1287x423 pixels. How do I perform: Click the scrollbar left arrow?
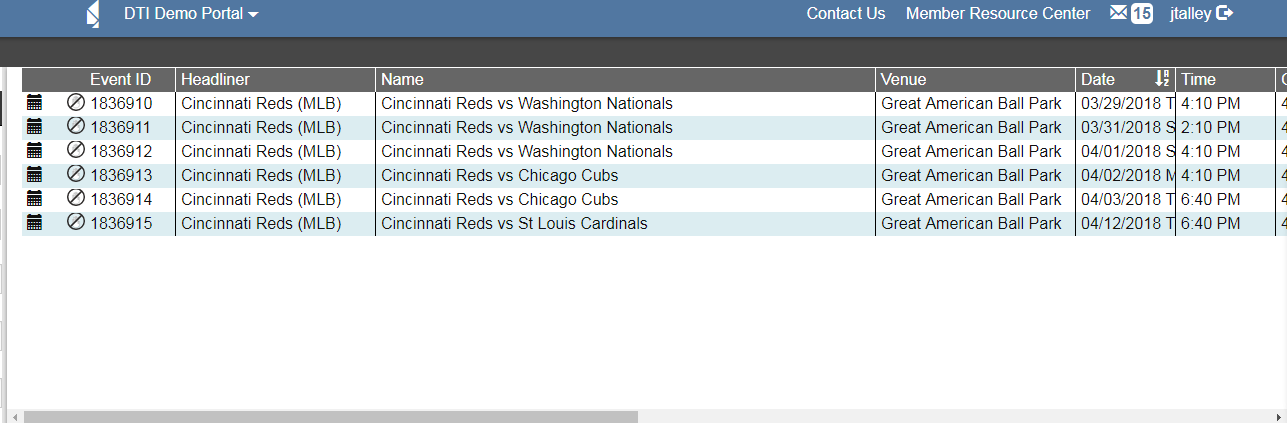point(14,416)
